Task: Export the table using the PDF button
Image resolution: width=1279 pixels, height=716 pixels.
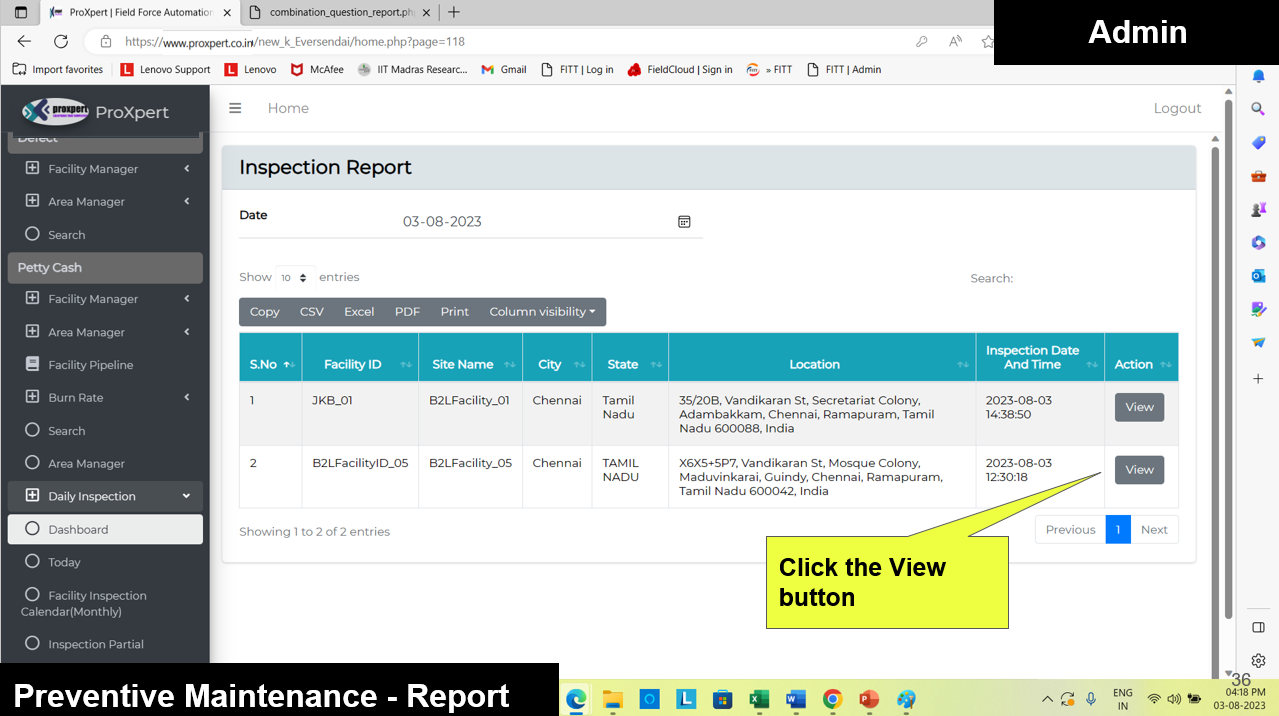Action: (x=407, y=312)
